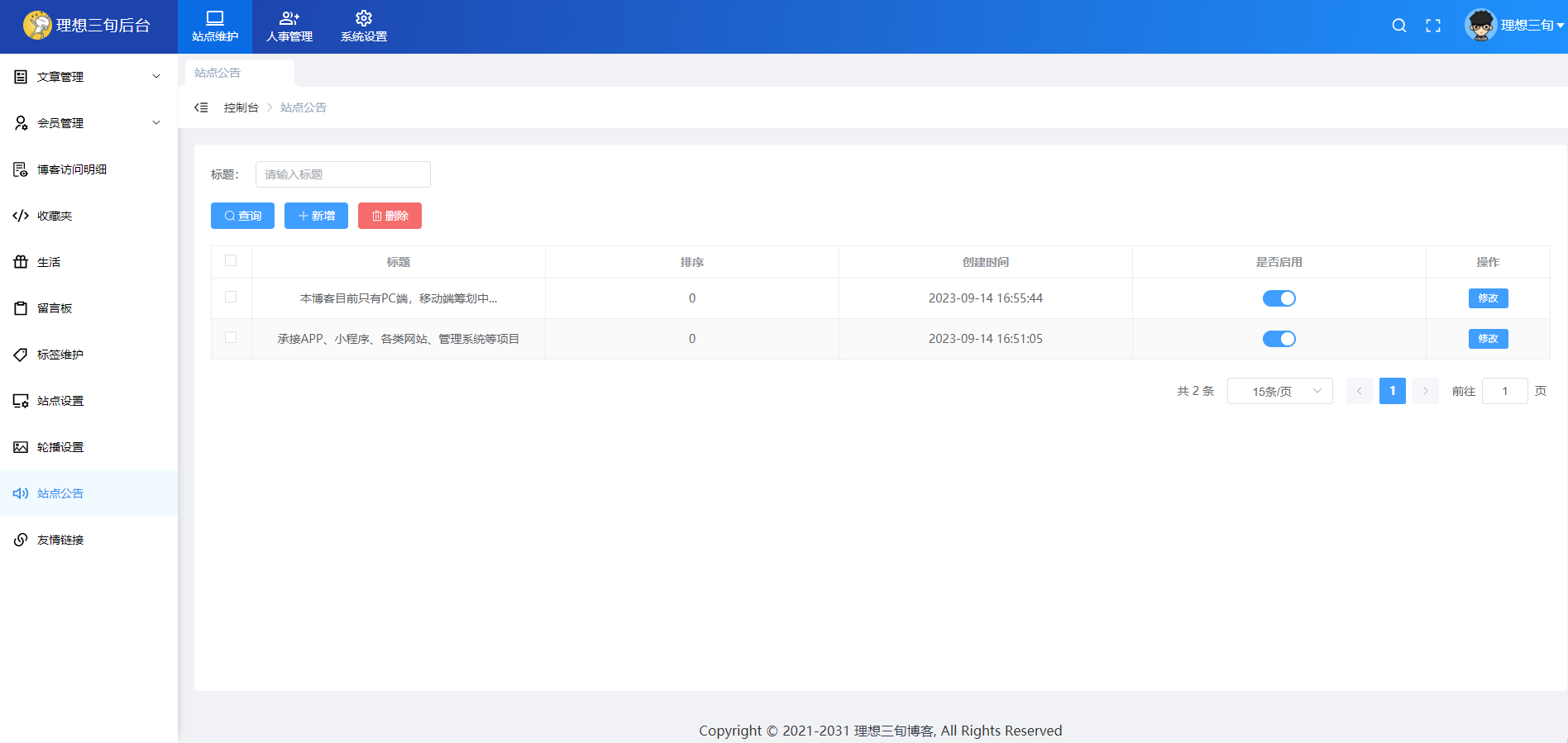Expand the 会员管理 sidebar menu
The image size is (1568, 743).
coord(88,123)
